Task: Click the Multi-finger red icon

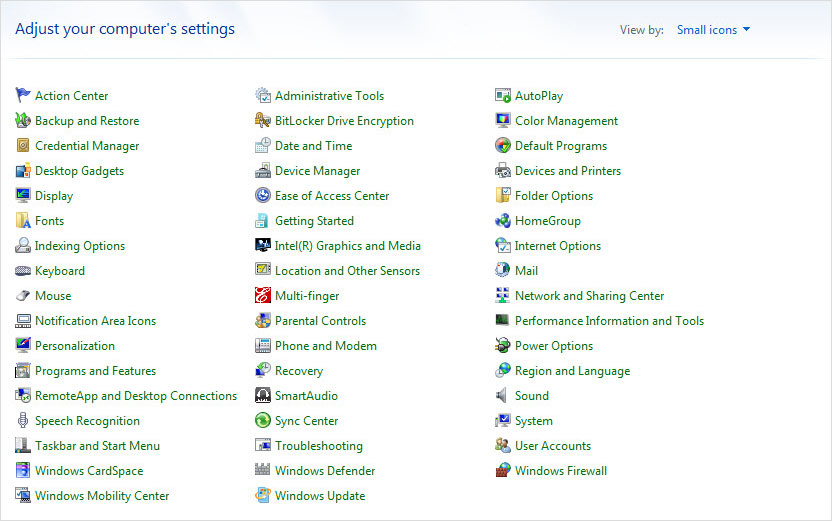Action: tap(263, 295)
